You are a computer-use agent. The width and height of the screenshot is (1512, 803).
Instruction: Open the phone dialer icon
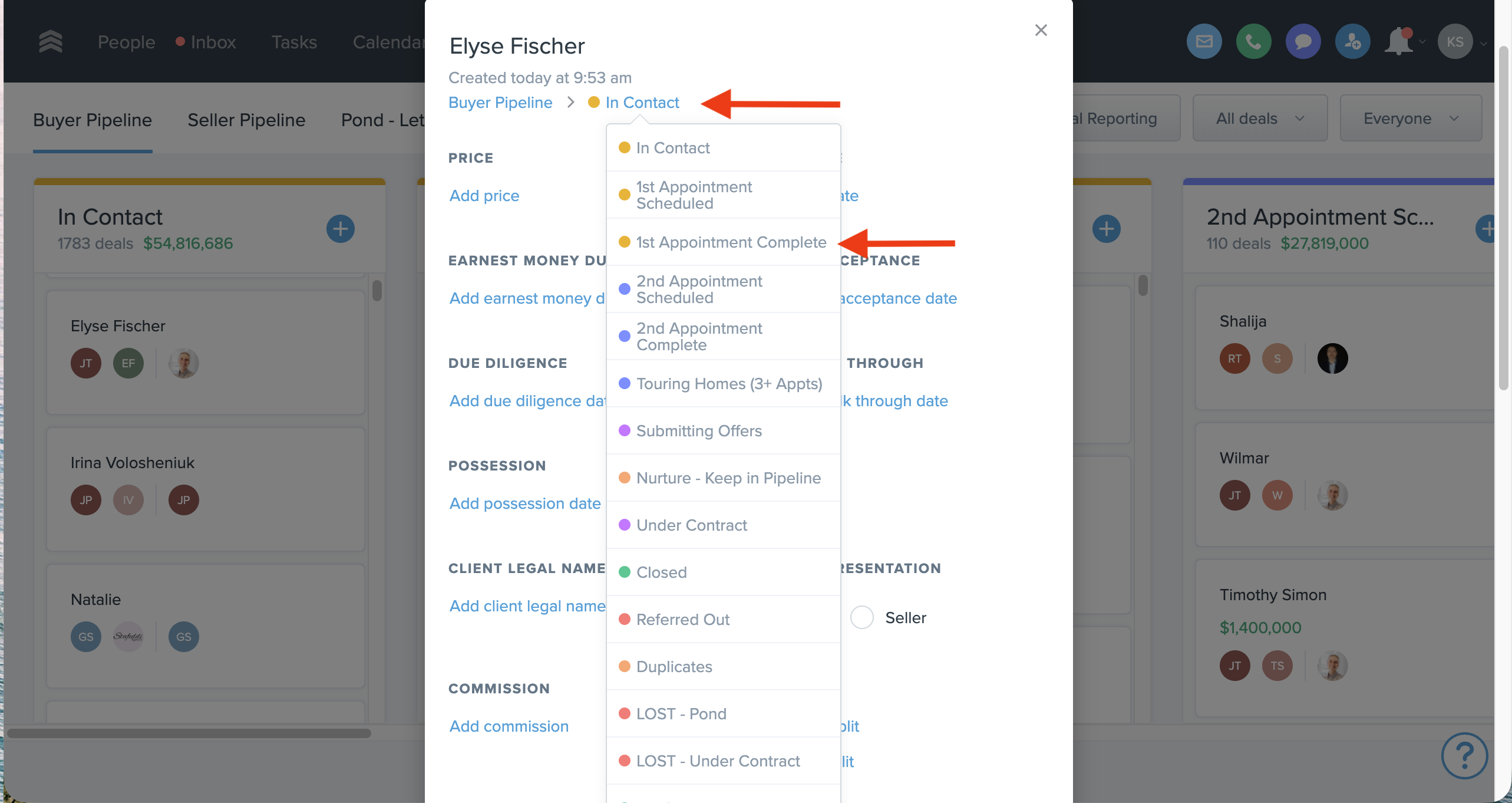pos(1253,42)
